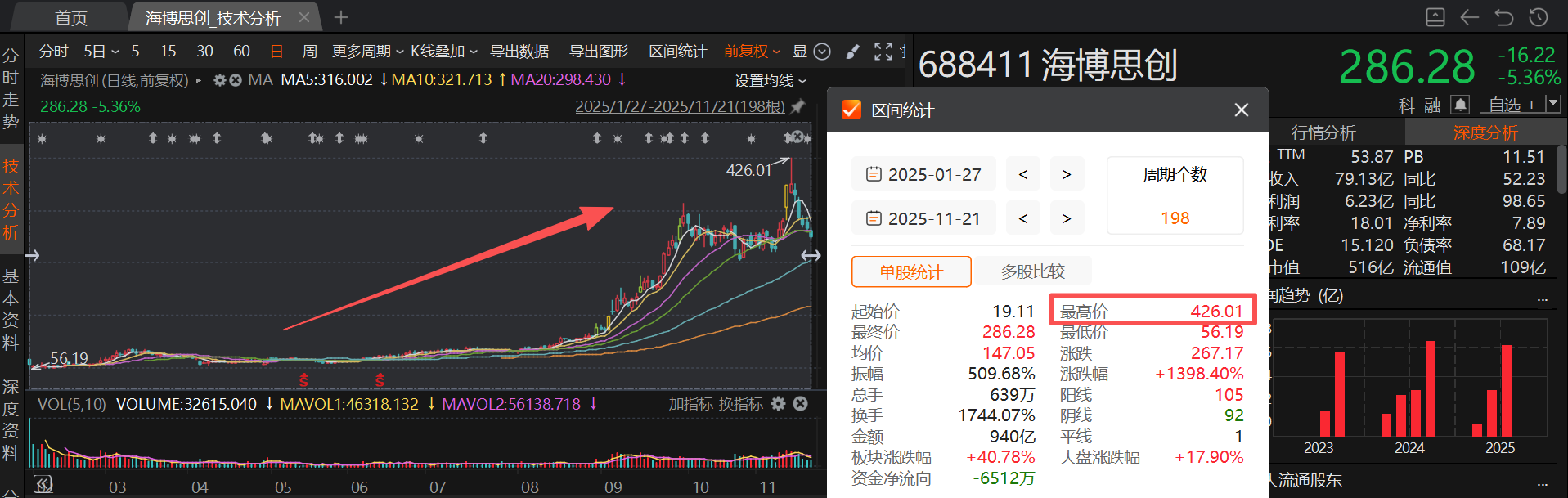Step start date backward with < button

1023,174
